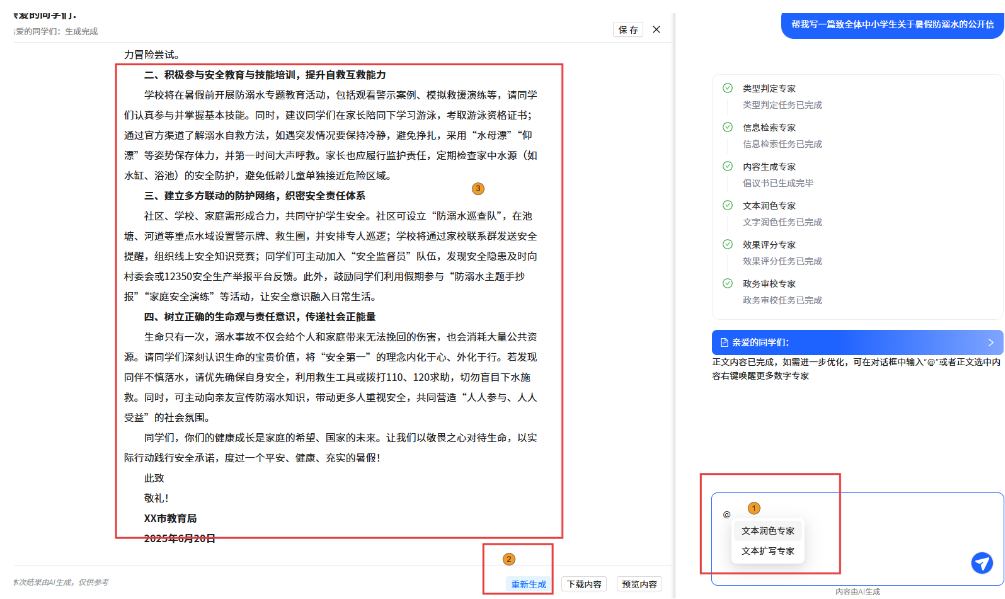The image size is (1005, 599).
Task: Click the blue send arrow icon
Action: (x=982, y=563)
